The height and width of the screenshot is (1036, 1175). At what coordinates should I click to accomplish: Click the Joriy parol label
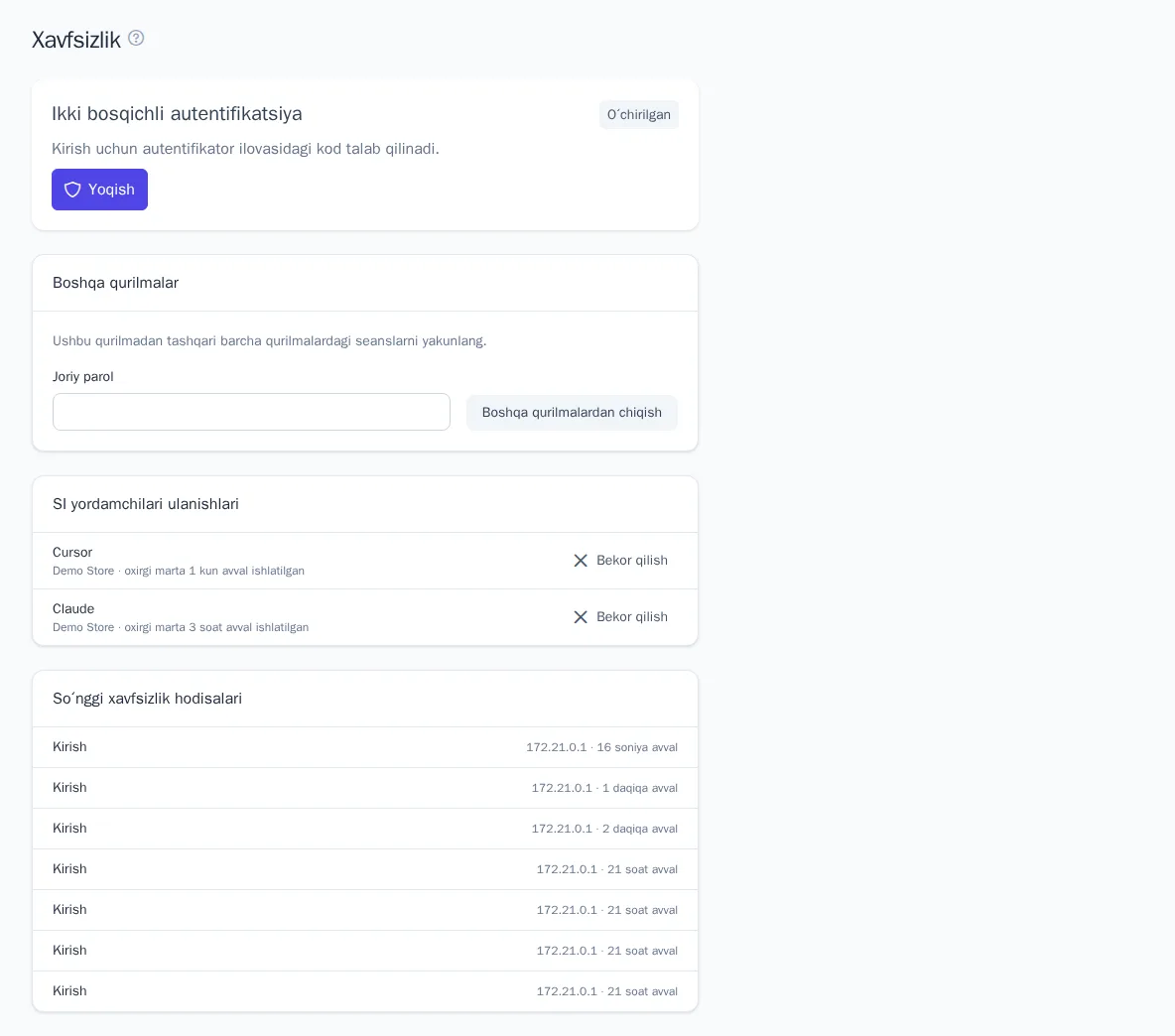(83, 376)
